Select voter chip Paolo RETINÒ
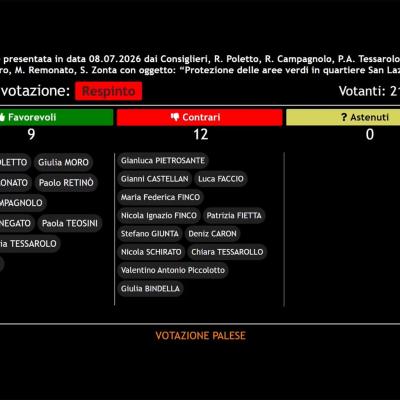This screenshot has width=400, height=400. point(66,183)
